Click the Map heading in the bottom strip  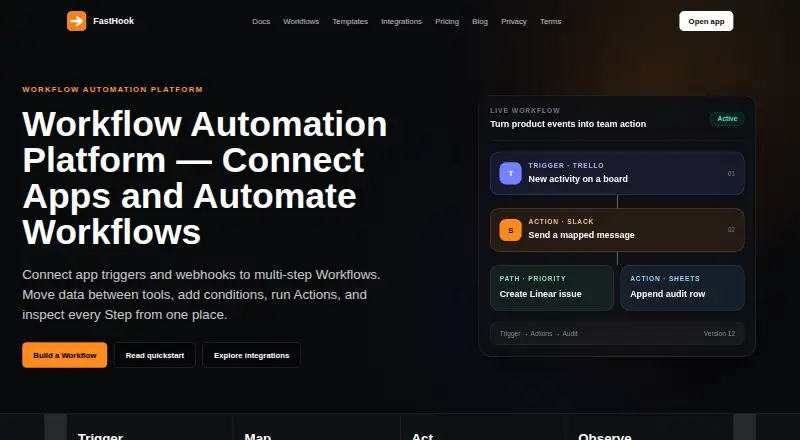[258, 437]
